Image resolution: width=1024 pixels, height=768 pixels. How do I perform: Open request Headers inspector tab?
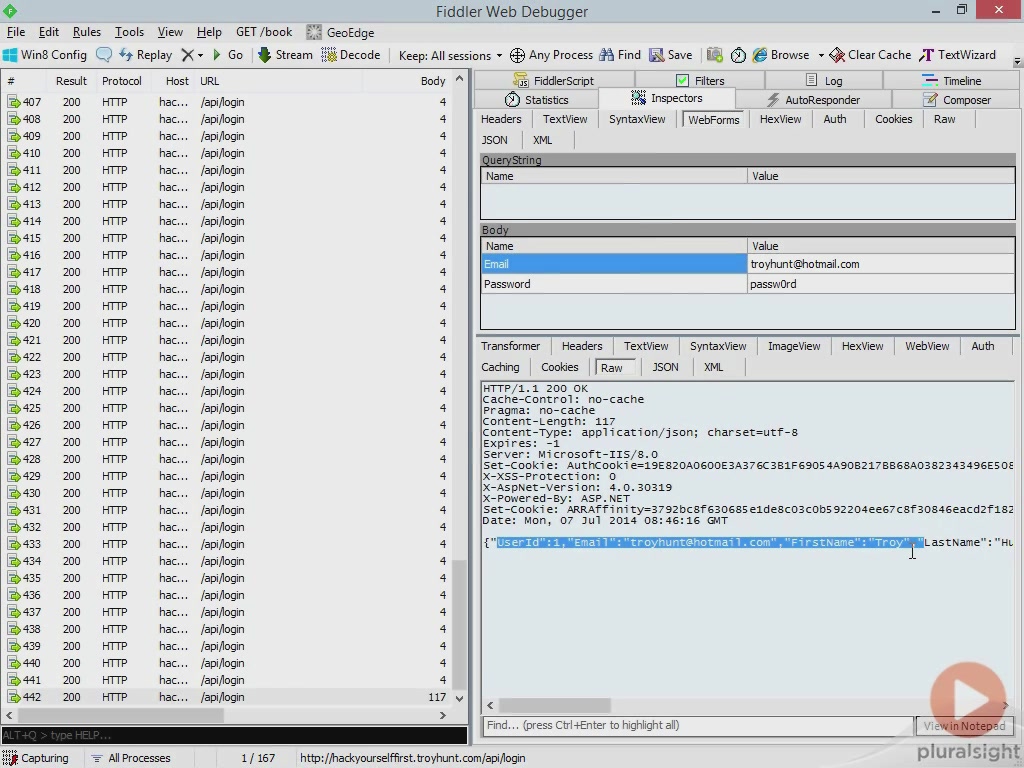(x=501, y=120)
